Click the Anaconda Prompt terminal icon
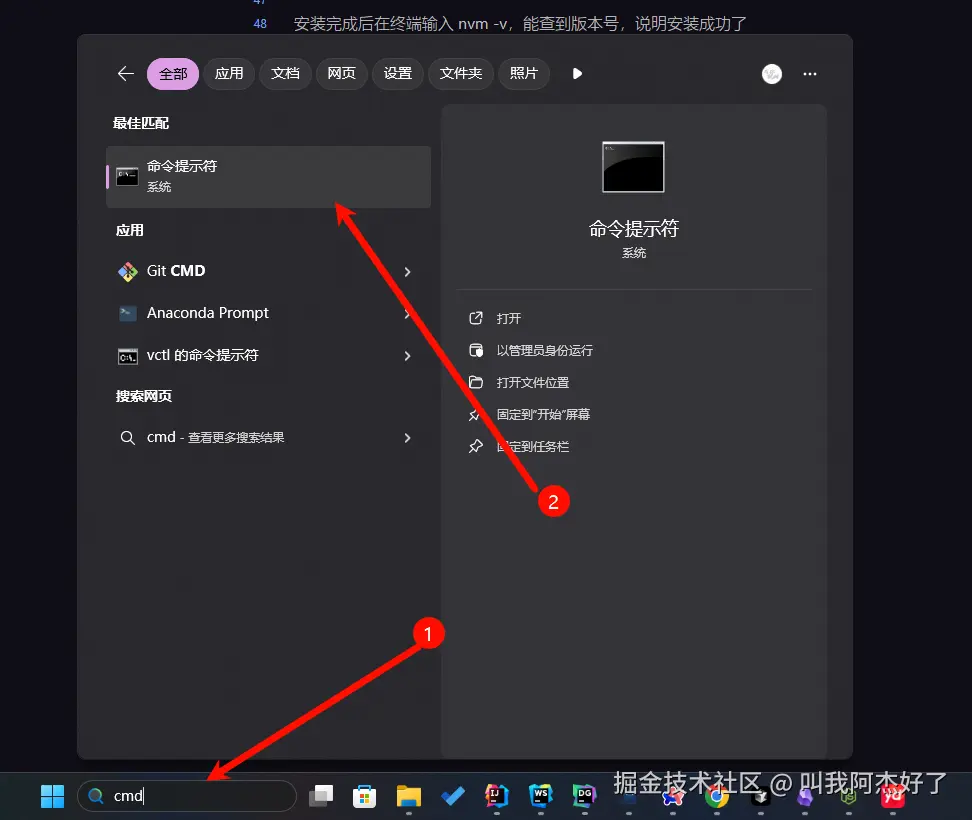This screenshot has height=820, width=972. point(128,314)
